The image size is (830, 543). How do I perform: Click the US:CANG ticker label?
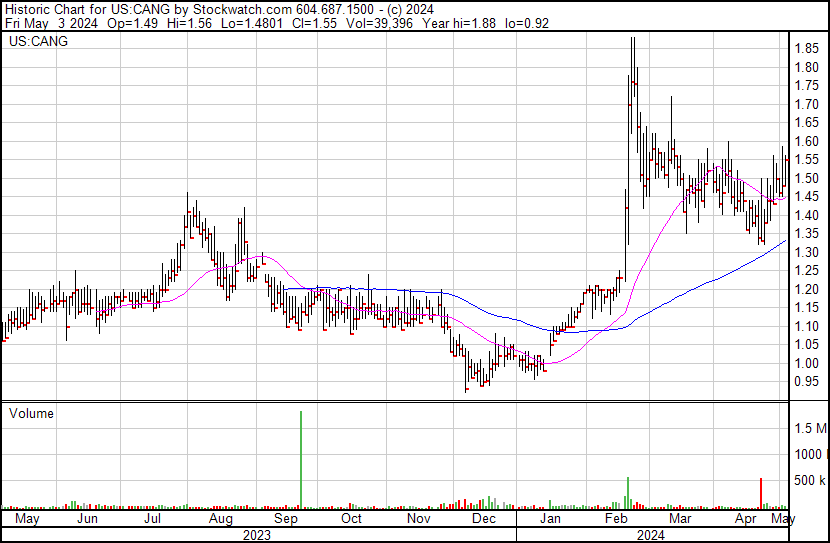(x=33, y=43)
